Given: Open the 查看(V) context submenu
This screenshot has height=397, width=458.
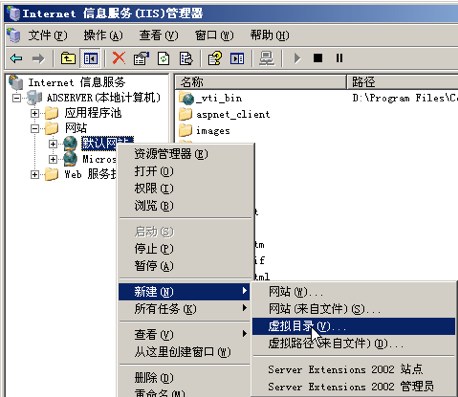Looking at the screenshot, I should 185,334.
